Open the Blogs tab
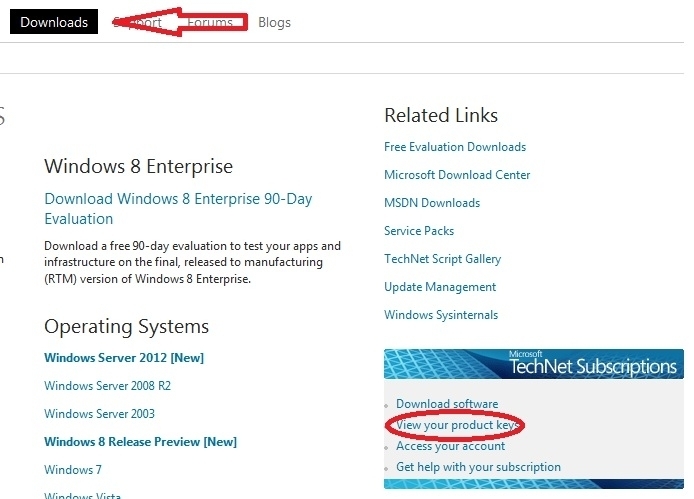The width and height of the screenshot is (694, 499). [x=274, y=23]
